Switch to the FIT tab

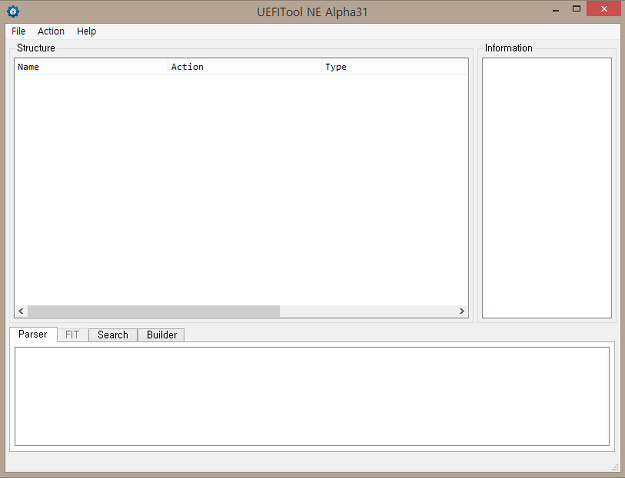(73, 335)
